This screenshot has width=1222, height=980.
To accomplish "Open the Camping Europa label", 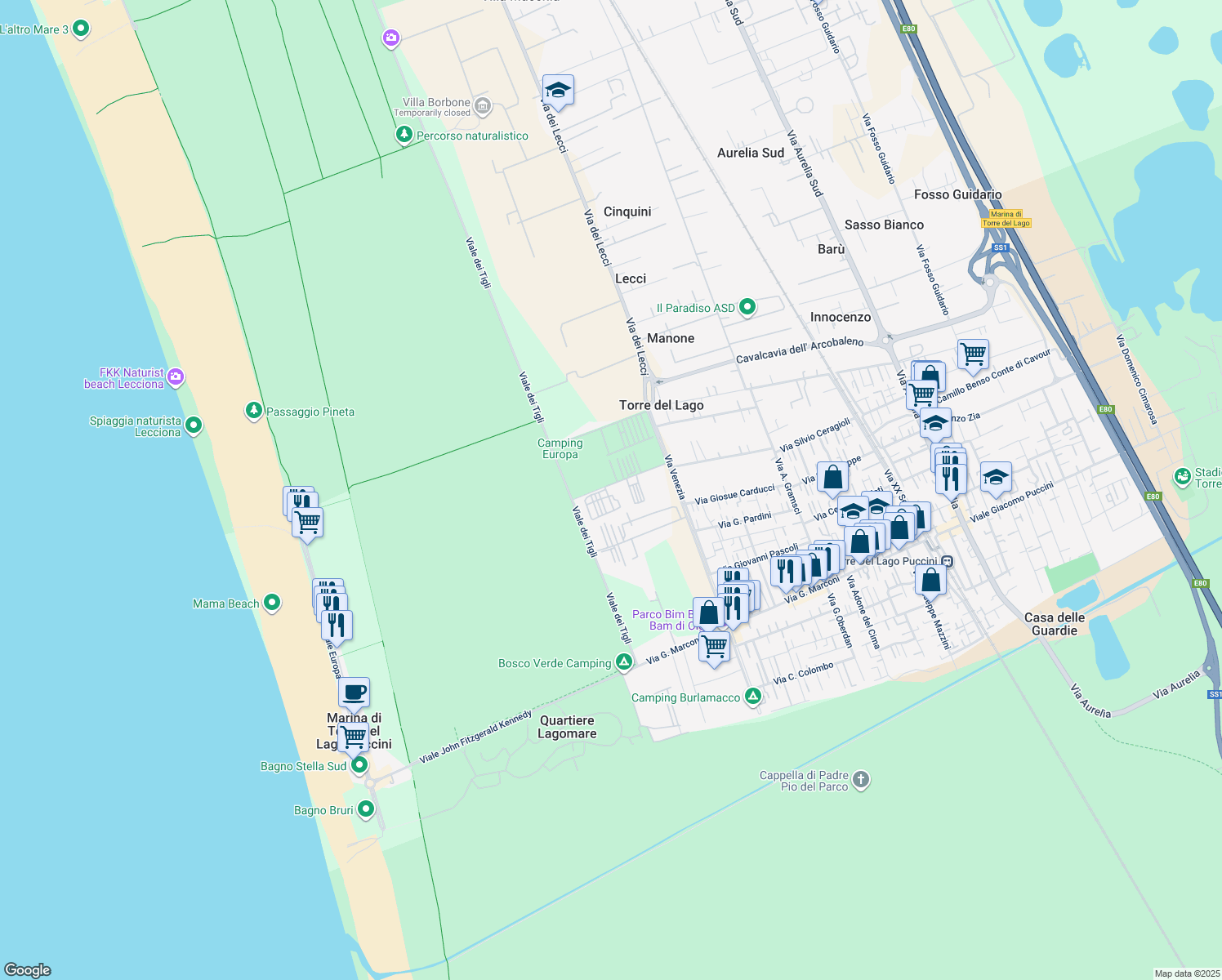I will tap(560, 448).
